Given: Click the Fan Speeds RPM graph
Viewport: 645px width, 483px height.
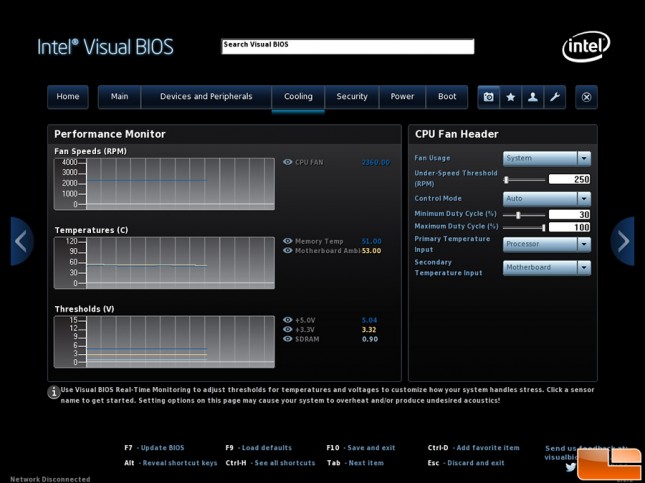Looking at the screenshot, I should [164, 184].
